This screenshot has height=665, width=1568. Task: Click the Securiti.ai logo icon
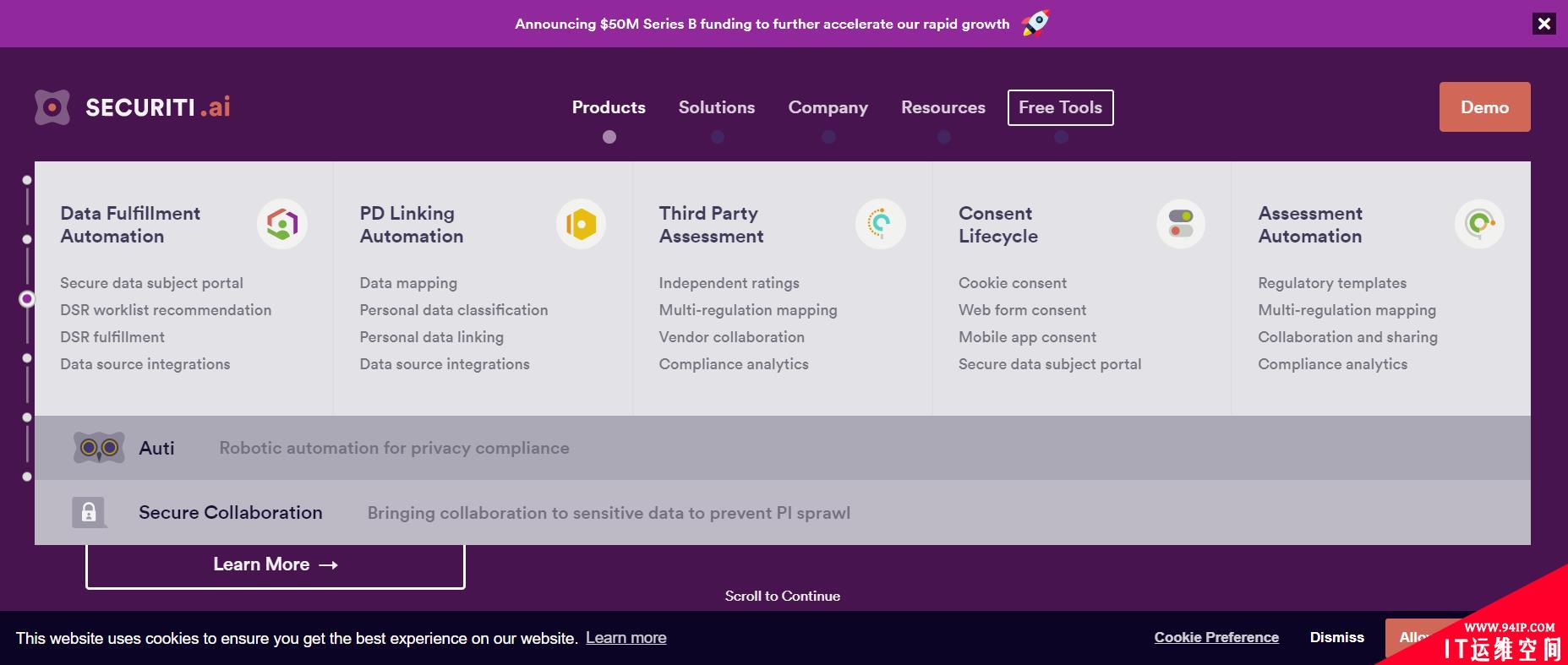pos(52,107)
